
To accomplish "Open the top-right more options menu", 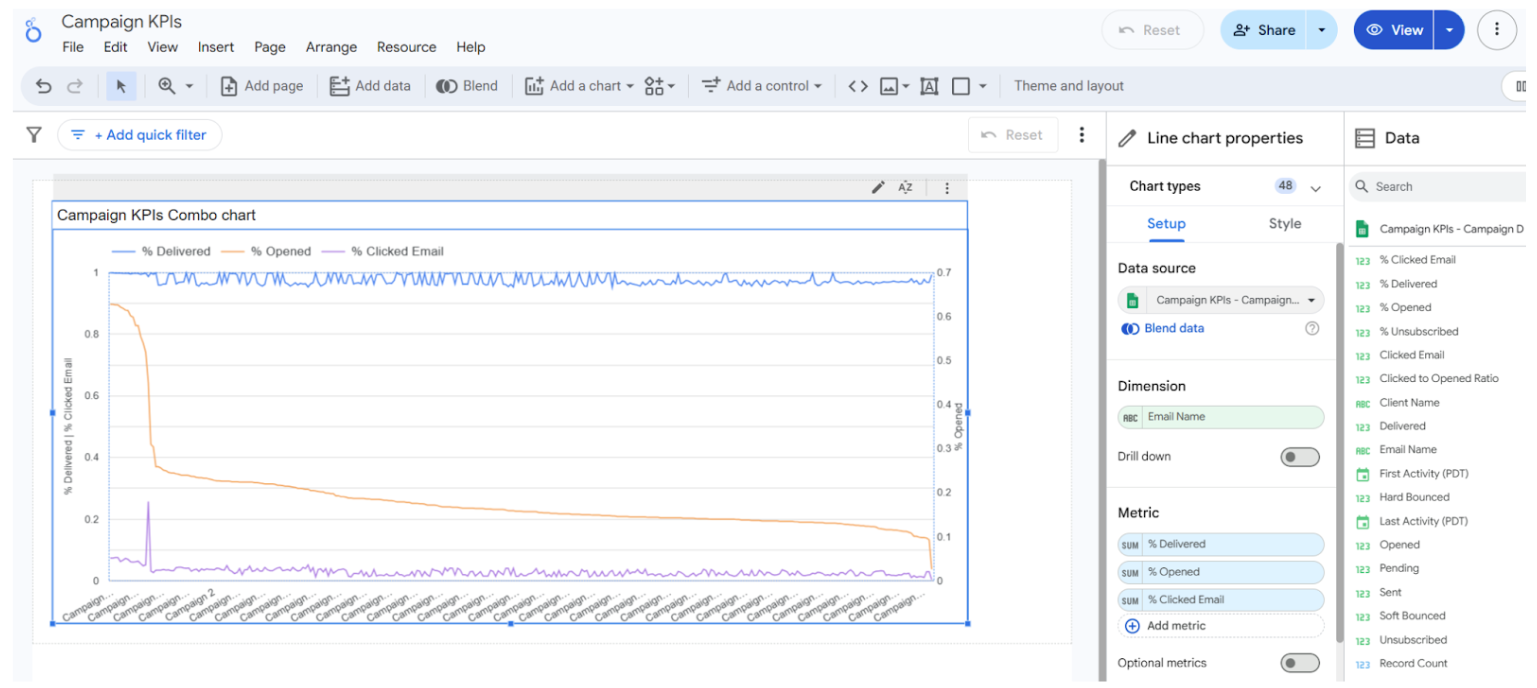I will coord(1497,30).
